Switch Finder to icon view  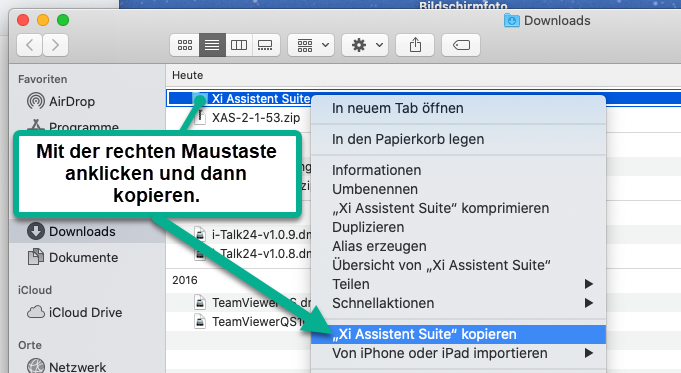tap(185, 45)
